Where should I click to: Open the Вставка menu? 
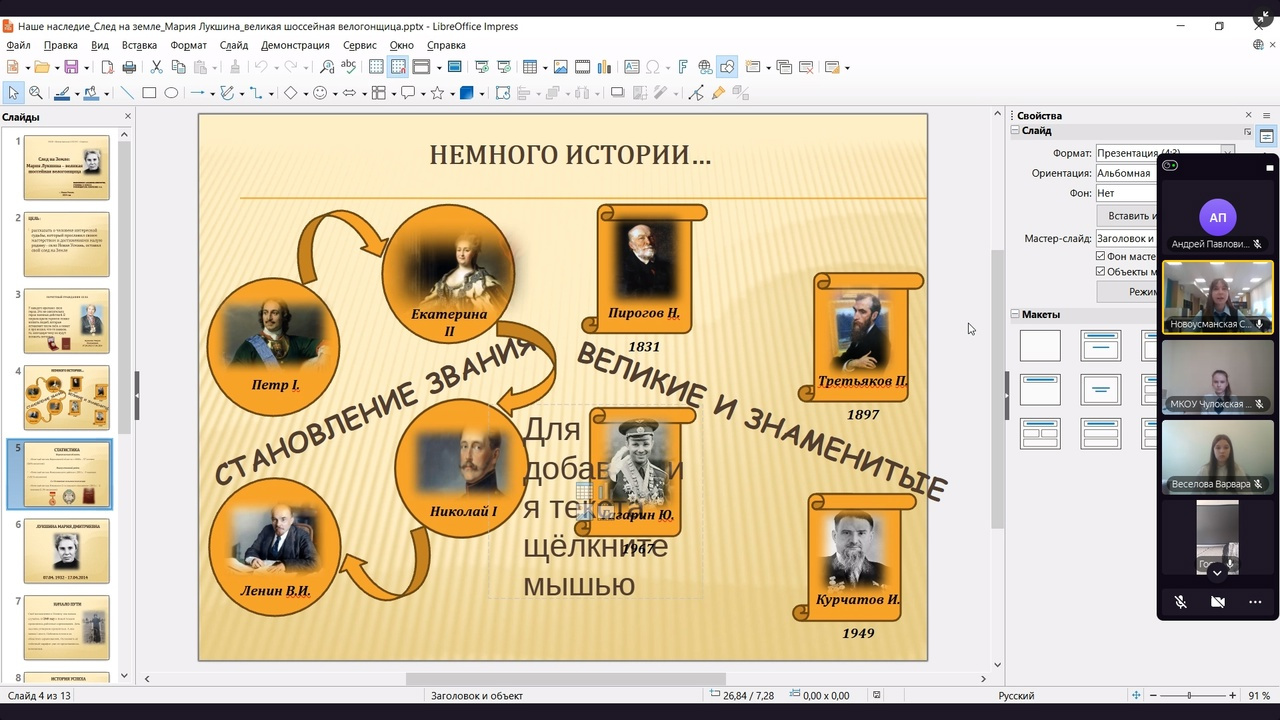click(x=139, y=45)
